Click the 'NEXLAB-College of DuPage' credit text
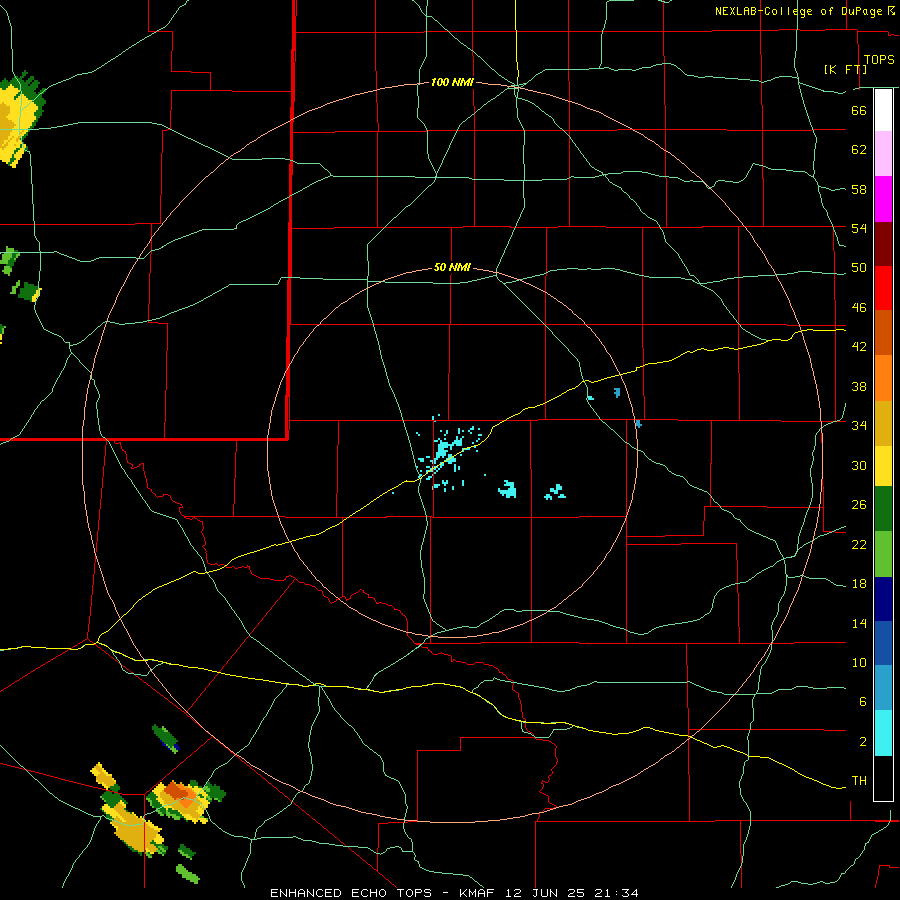The width and height of the screenshot is (900, 900). tap(798, 11)
